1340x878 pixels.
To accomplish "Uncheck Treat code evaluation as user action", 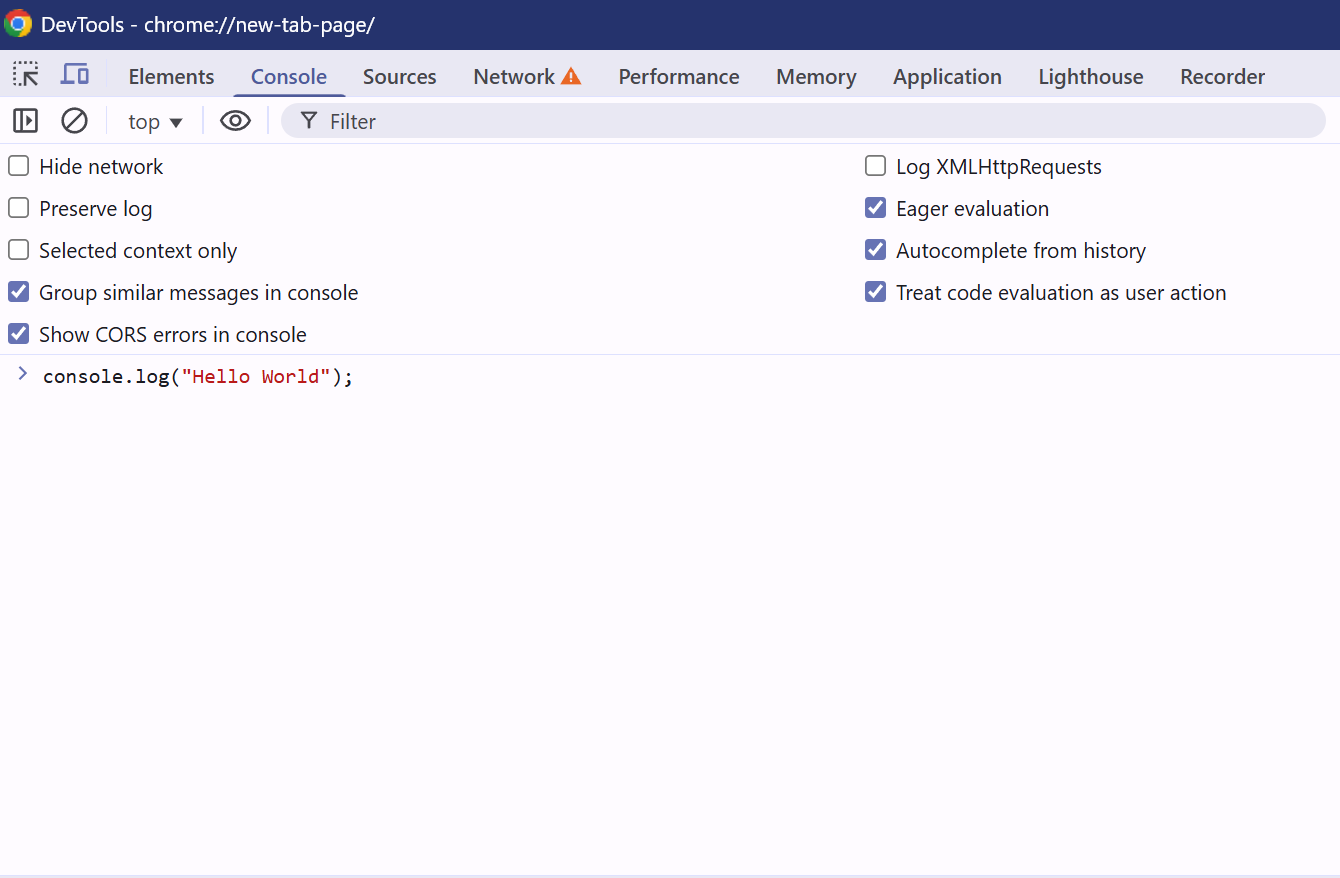I will [876, 292].
